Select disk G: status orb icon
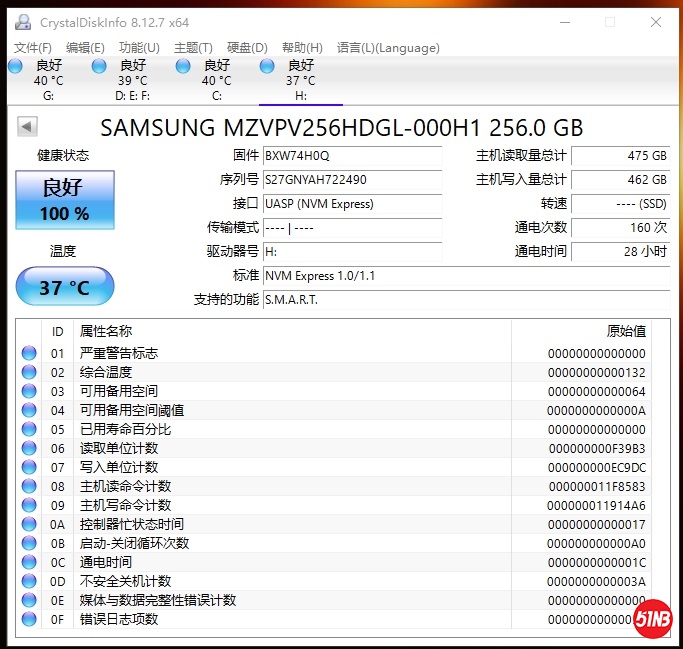 15,66
